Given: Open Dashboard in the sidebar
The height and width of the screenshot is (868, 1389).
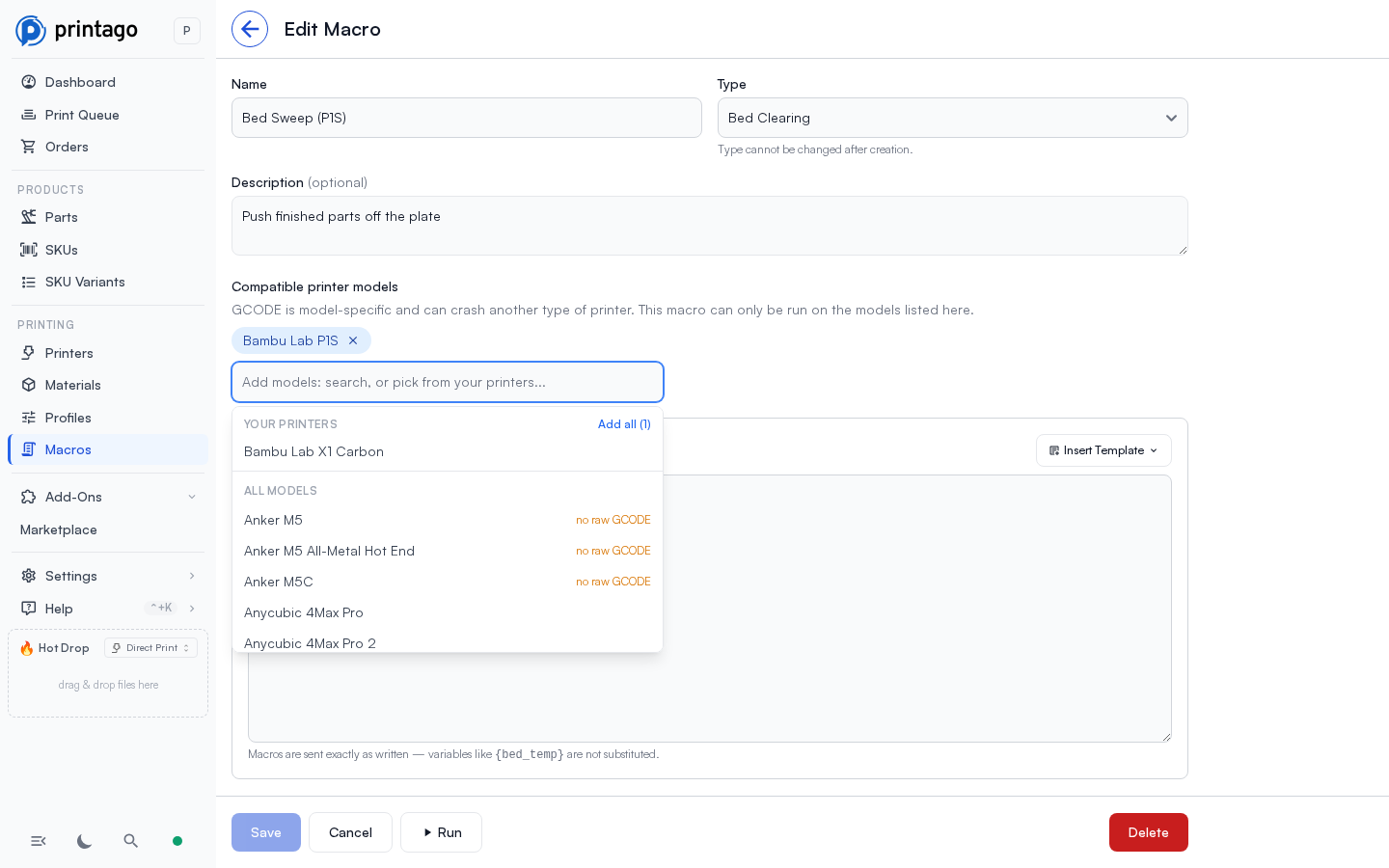Looking at the screenshot, I should click(108, 82).
